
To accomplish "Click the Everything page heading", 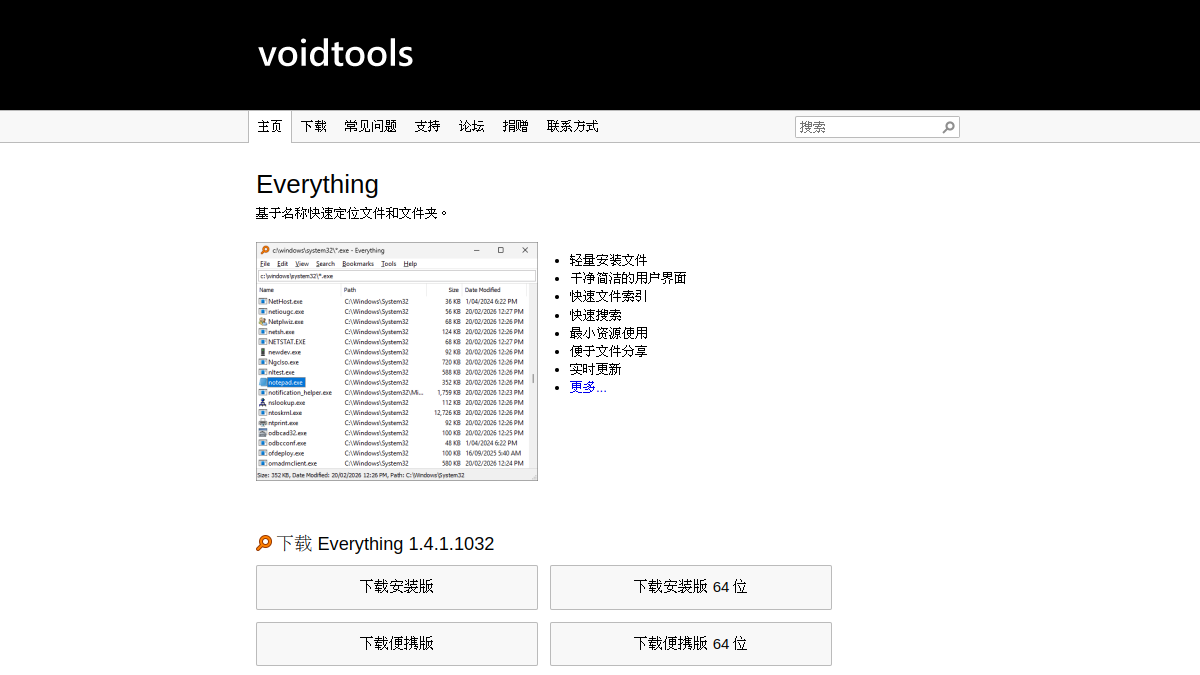I will [x=318, y=185].
